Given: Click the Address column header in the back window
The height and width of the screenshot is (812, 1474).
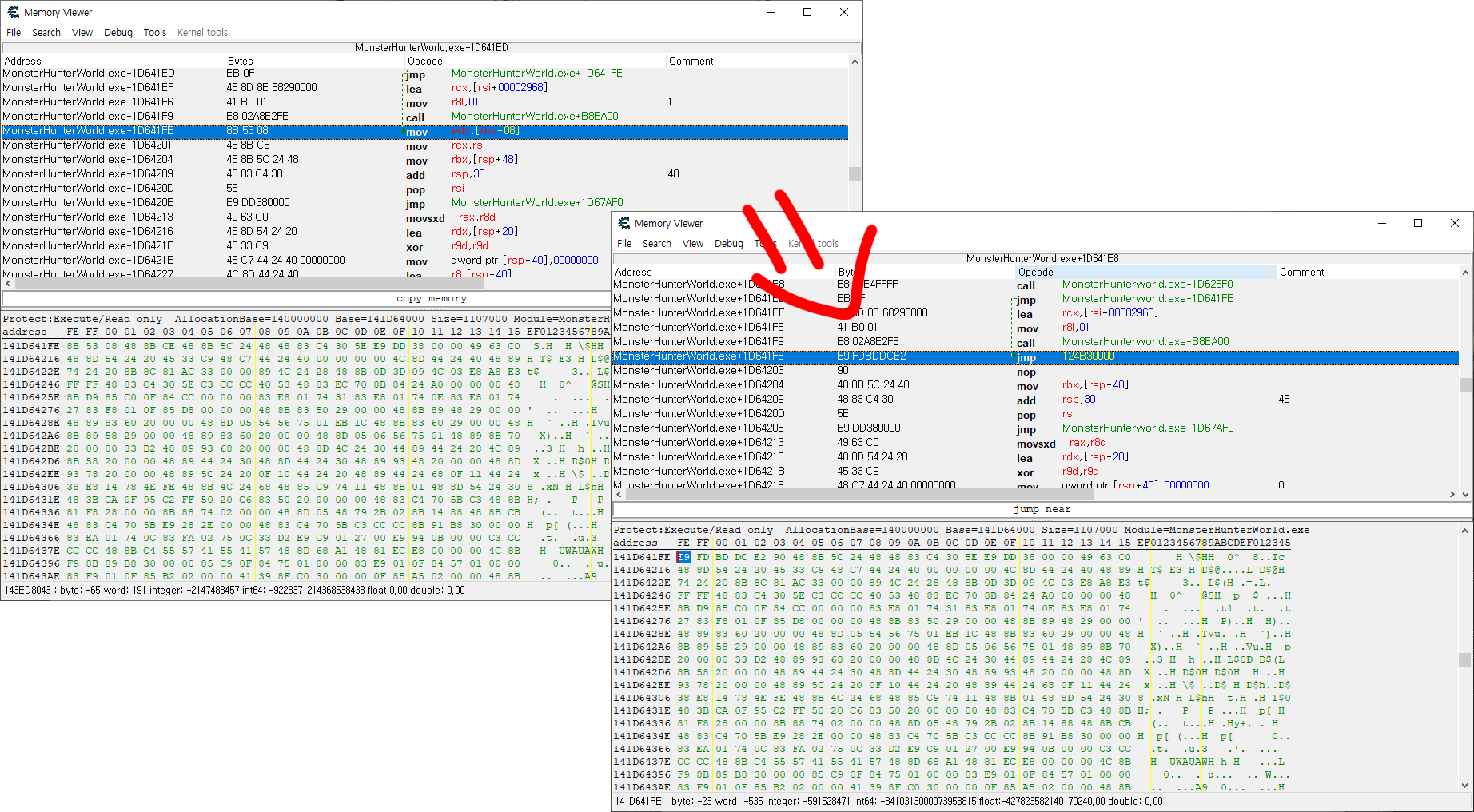Looking at the screenshot, I should point(114,61).
